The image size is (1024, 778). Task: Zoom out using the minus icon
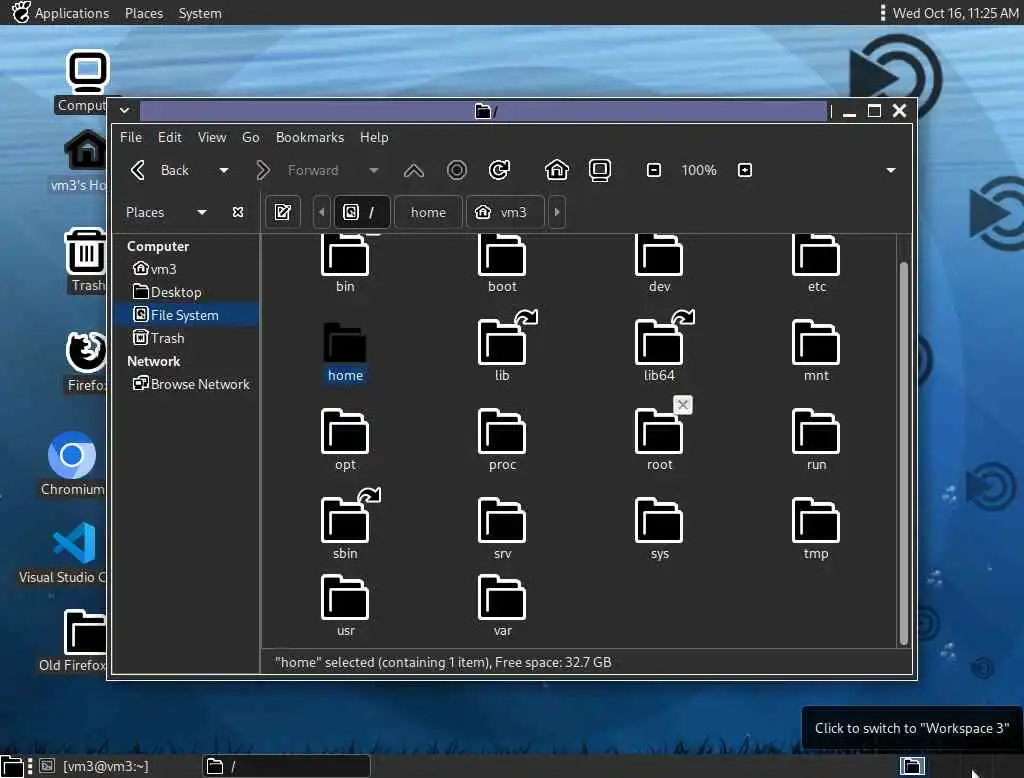tap(654, 170)
